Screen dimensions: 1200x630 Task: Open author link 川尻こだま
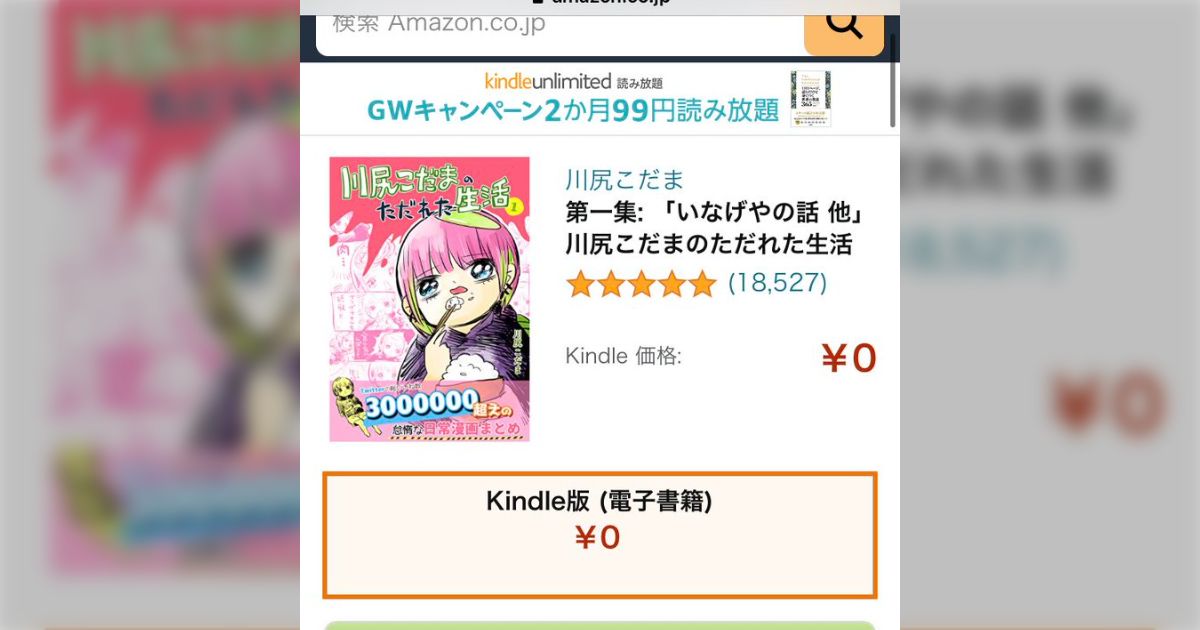point(625,180)
